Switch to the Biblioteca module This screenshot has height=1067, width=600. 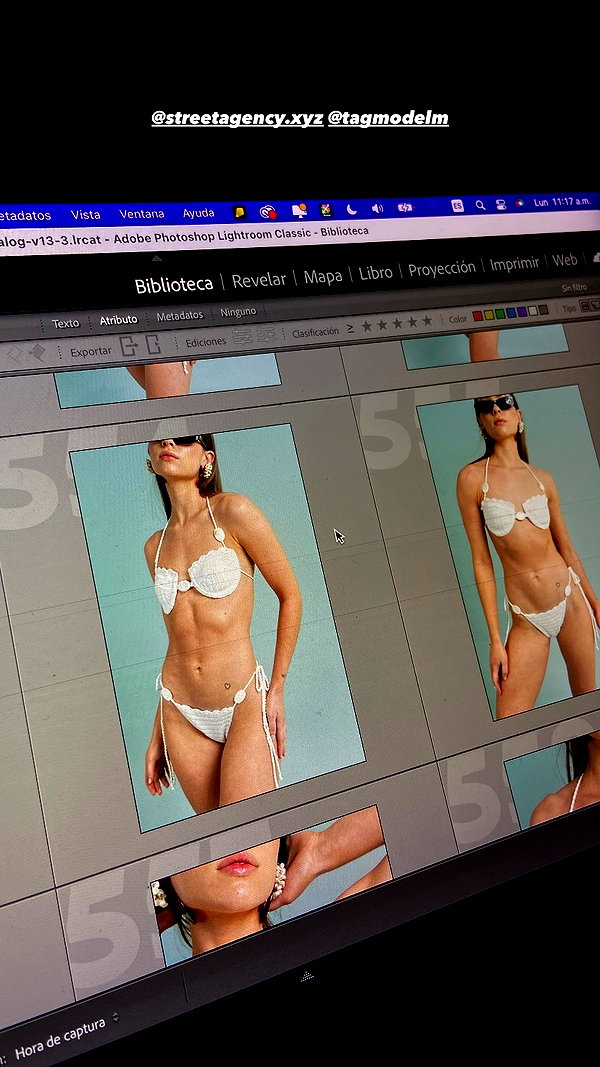tap(173, 284)
